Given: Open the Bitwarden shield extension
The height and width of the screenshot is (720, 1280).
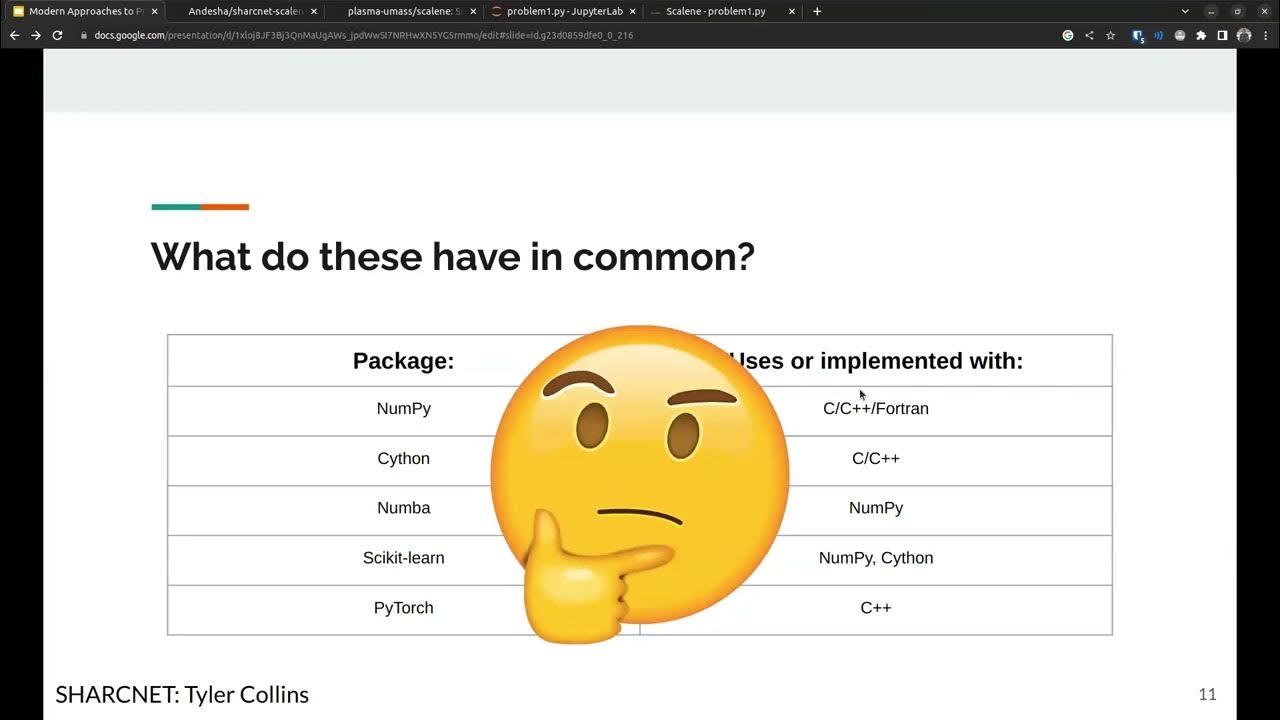Looking at the screenshot, I should tap(1138, 35).
